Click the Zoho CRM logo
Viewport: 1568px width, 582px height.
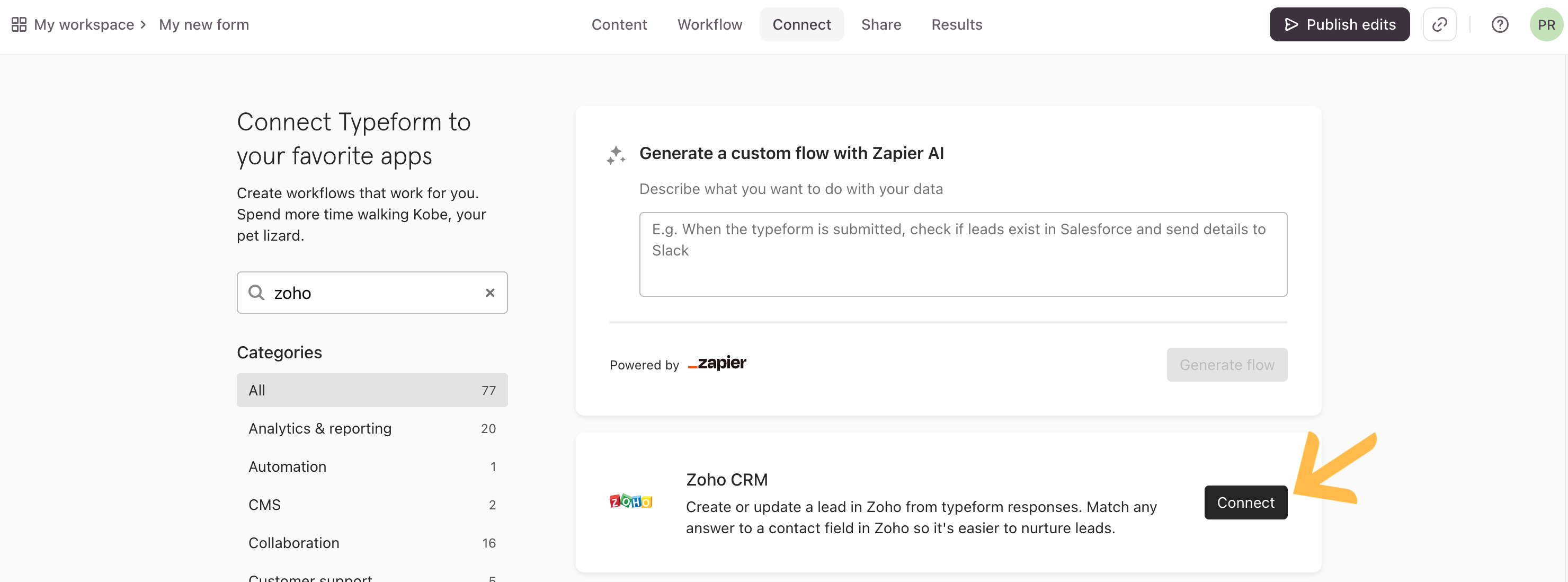point(630,501)
